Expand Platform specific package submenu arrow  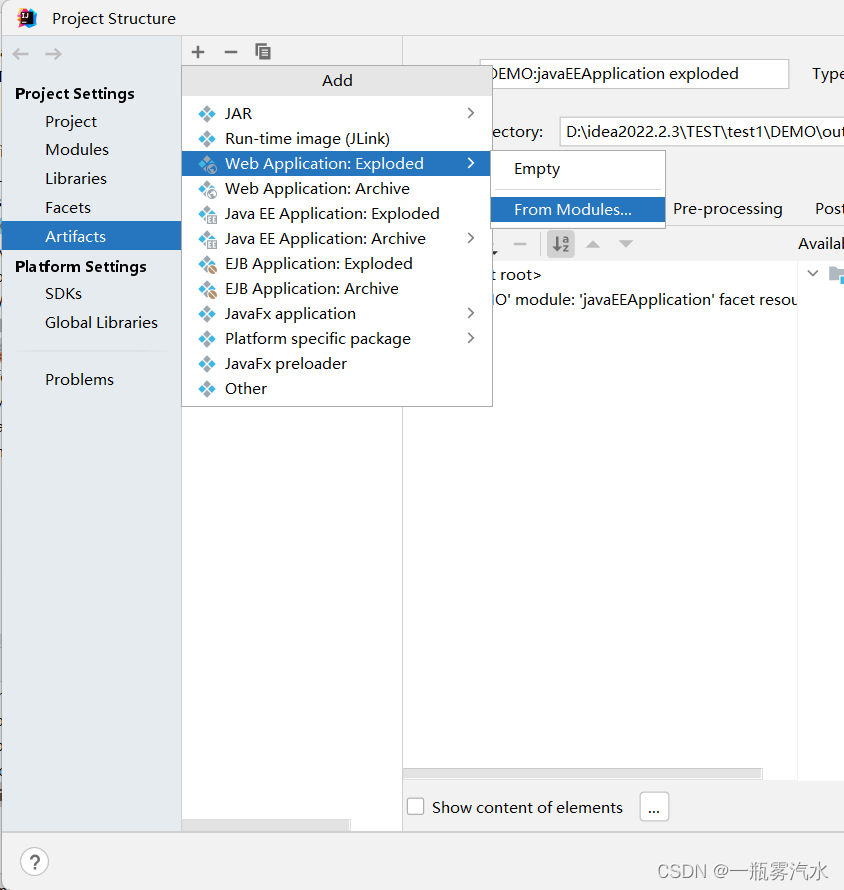471,338
